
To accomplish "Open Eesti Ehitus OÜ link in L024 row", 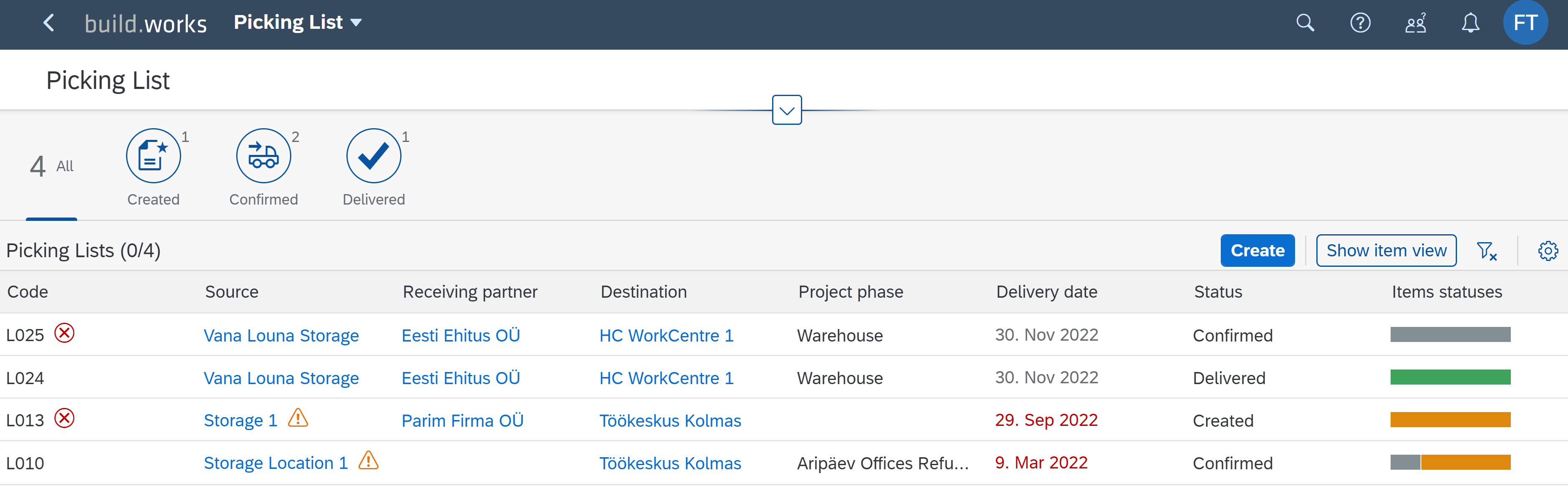I will [x=461, y=378].
